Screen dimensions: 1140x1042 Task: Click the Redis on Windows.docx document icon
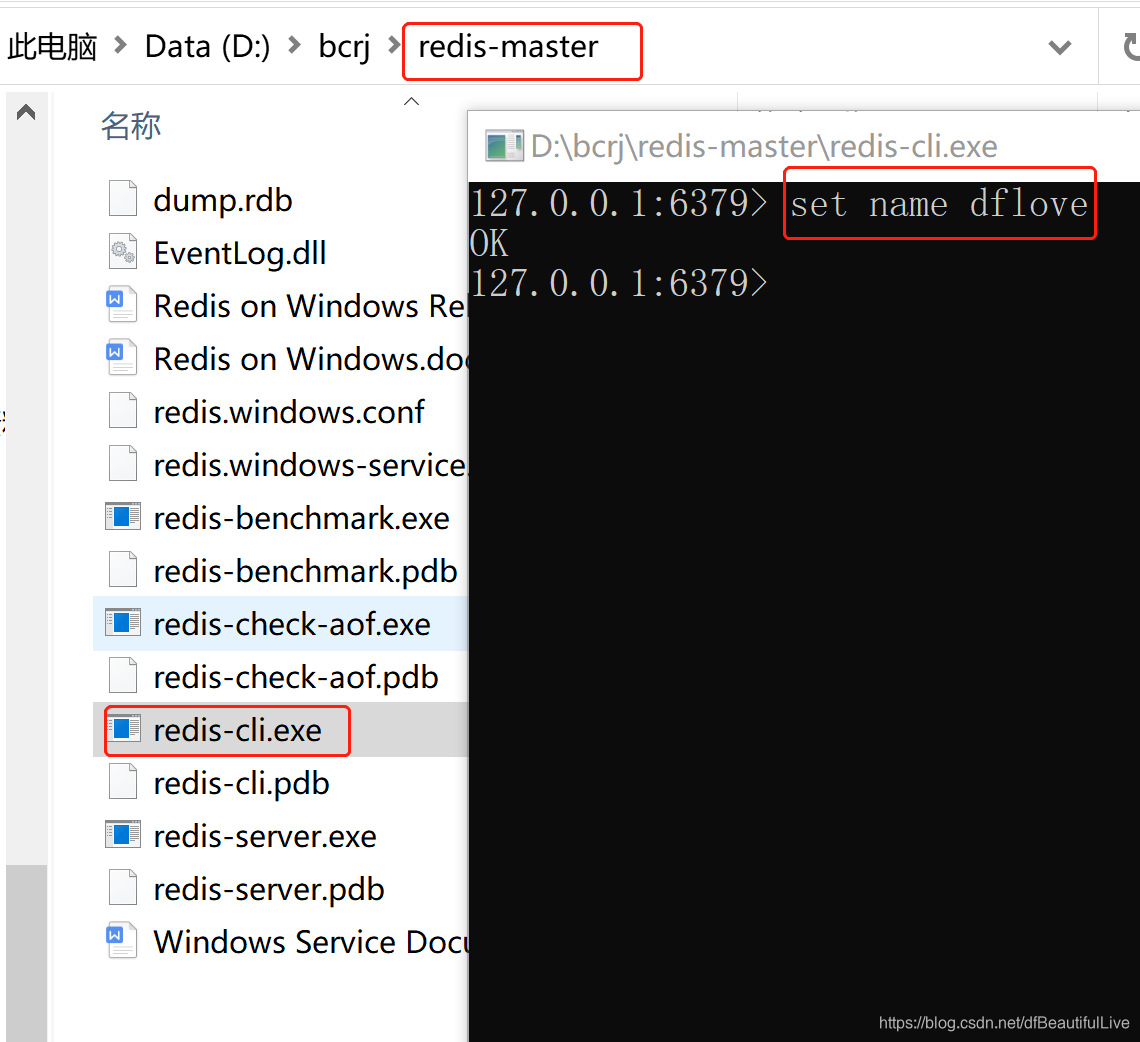121,357
